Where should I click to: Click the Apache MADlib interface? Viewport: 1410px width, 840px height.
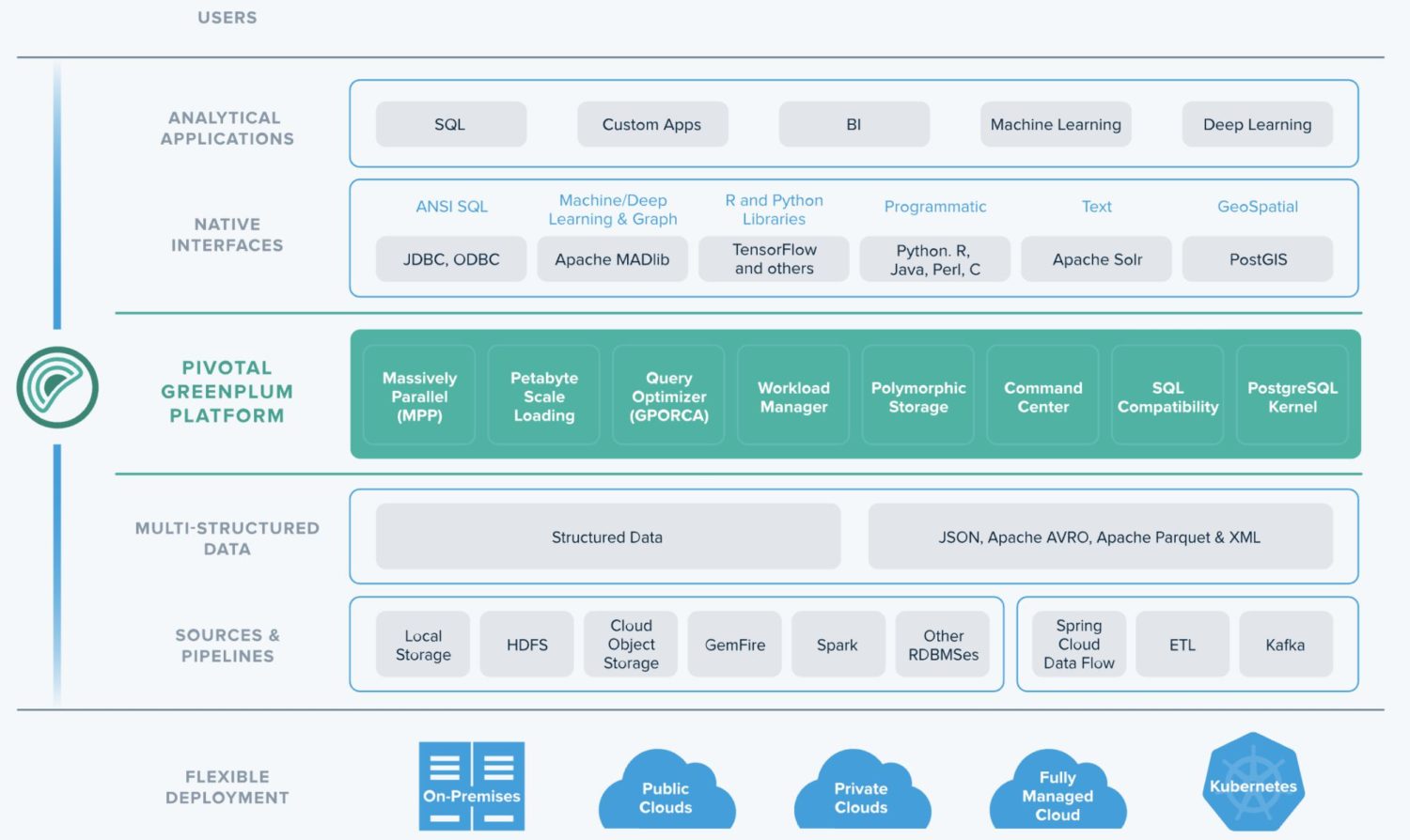(x=612, y=258)
